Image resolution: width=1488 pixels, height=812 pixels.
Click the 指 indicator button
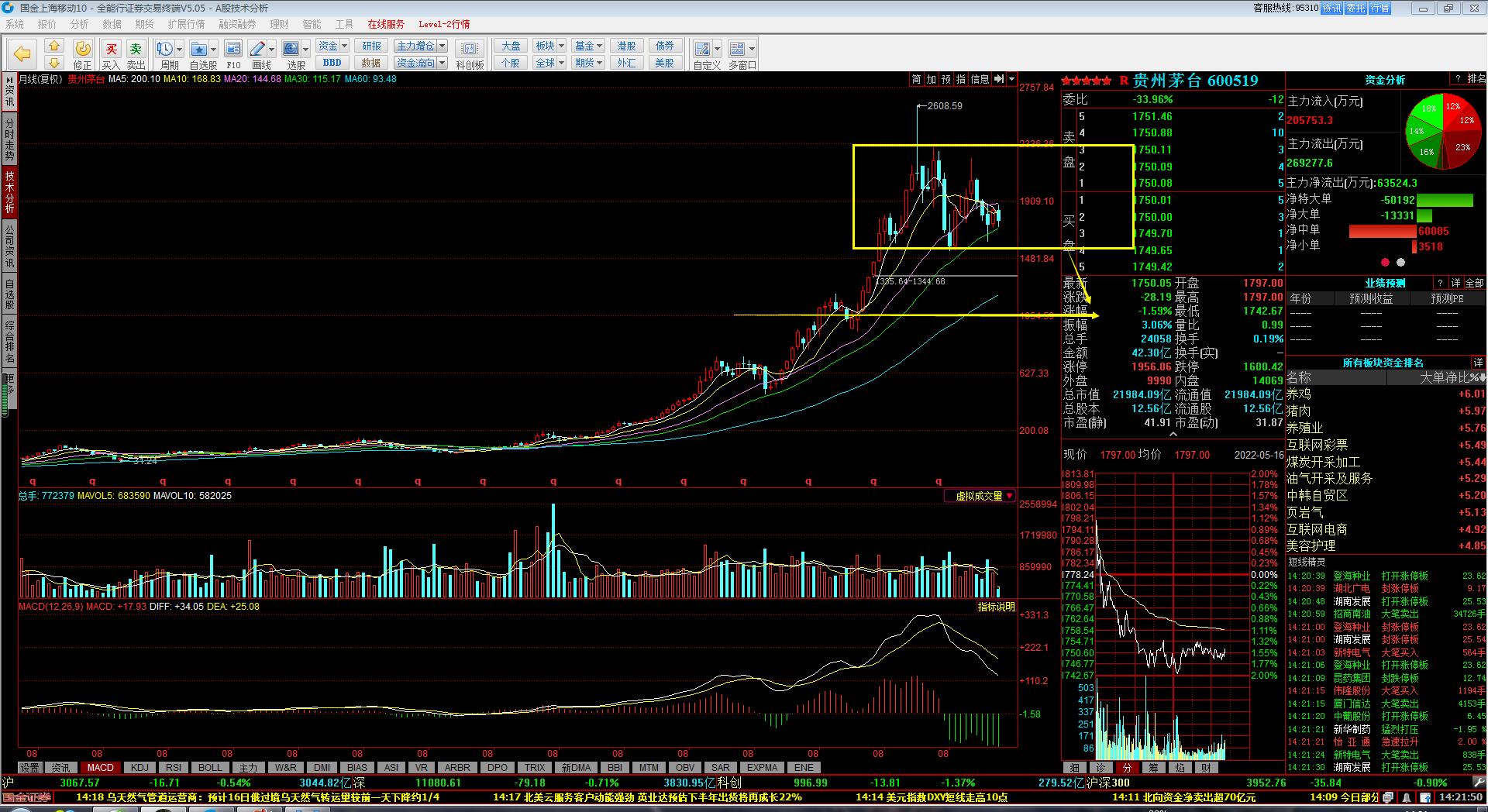pyautogui.click(x=961, y=79)
